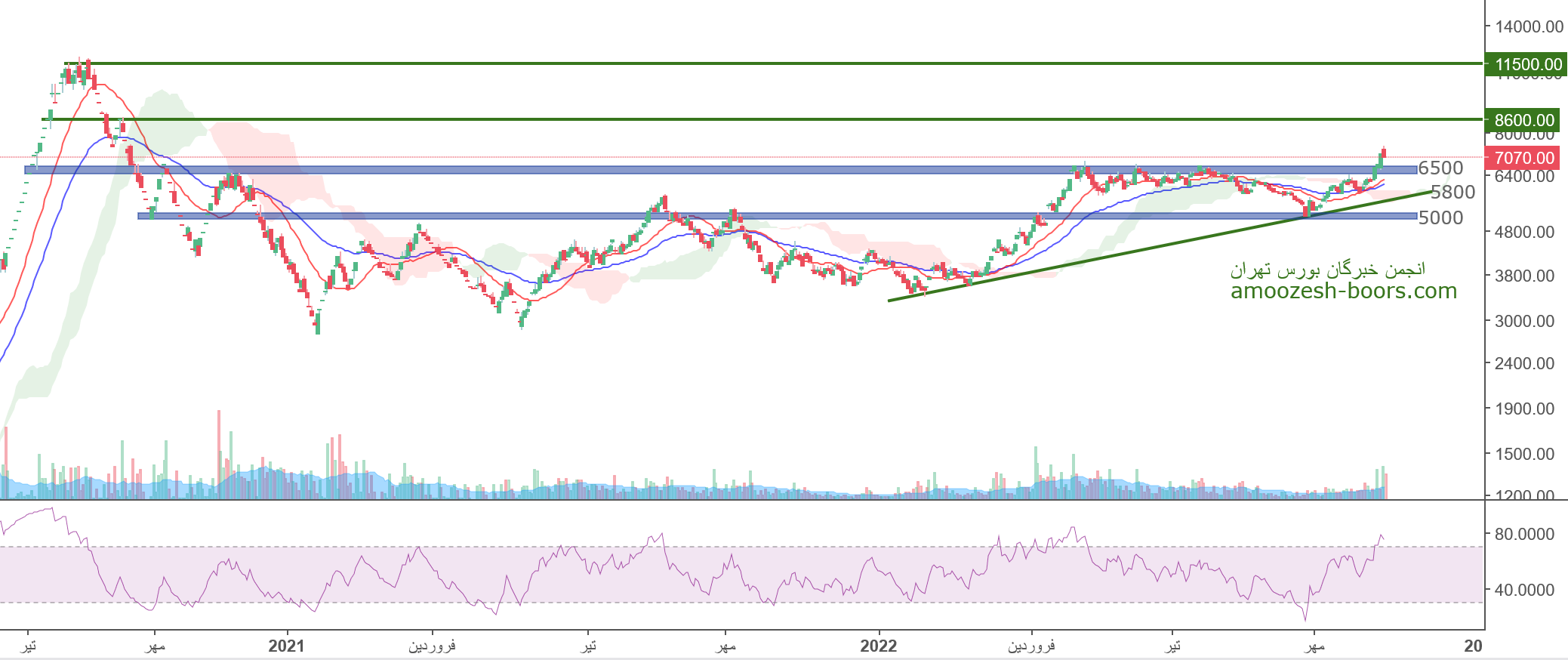Select the 5800 trendline label
This screenshot has width=1568, height=660.
point(1452,192)
